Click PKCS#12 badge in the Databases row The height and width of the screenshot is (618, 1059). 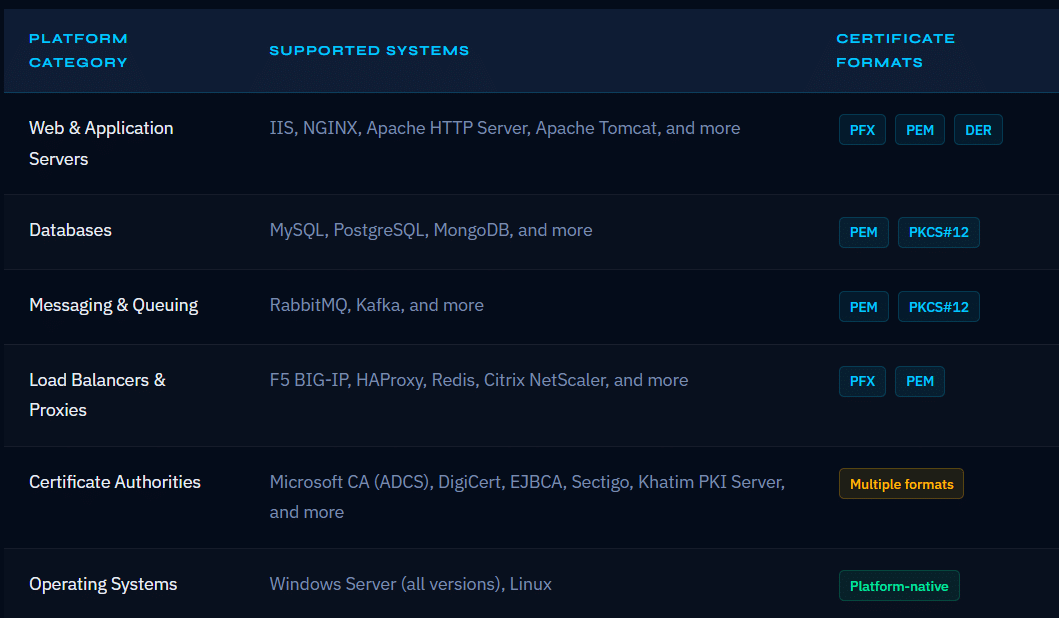(939, 232)
